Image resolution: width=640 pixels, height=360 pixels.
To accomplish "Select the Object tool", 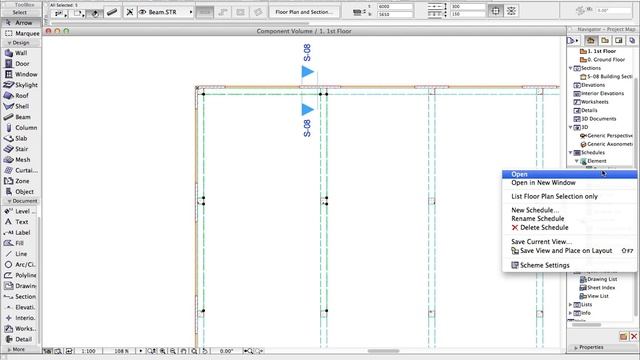I will [20, 191].
